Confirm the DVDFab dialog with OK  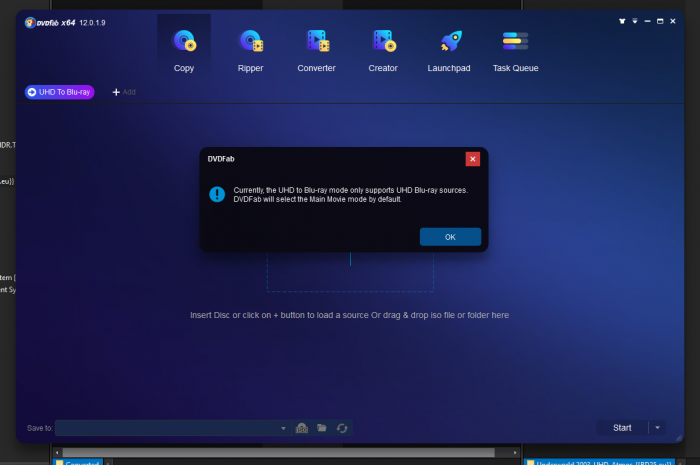pyautogui.click(x=450, y=237)
